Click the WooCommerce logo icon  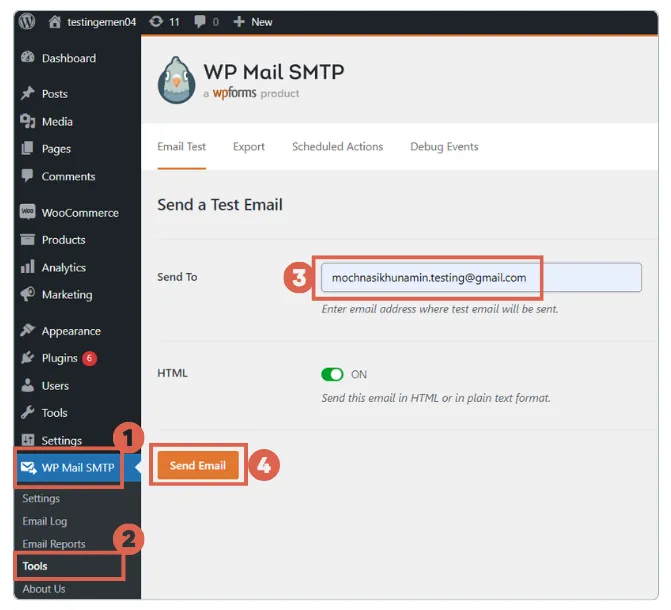27,212
